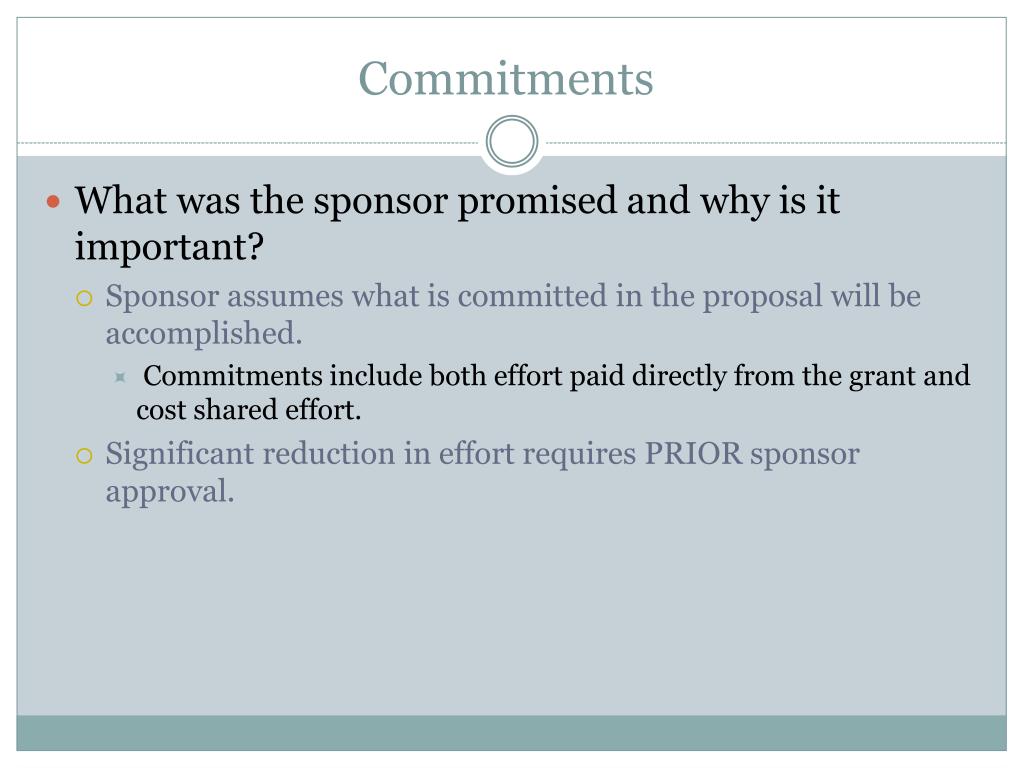Click the word 'accomplished.'
This screenshot has width=1024, height=768.
click(204, 334)
